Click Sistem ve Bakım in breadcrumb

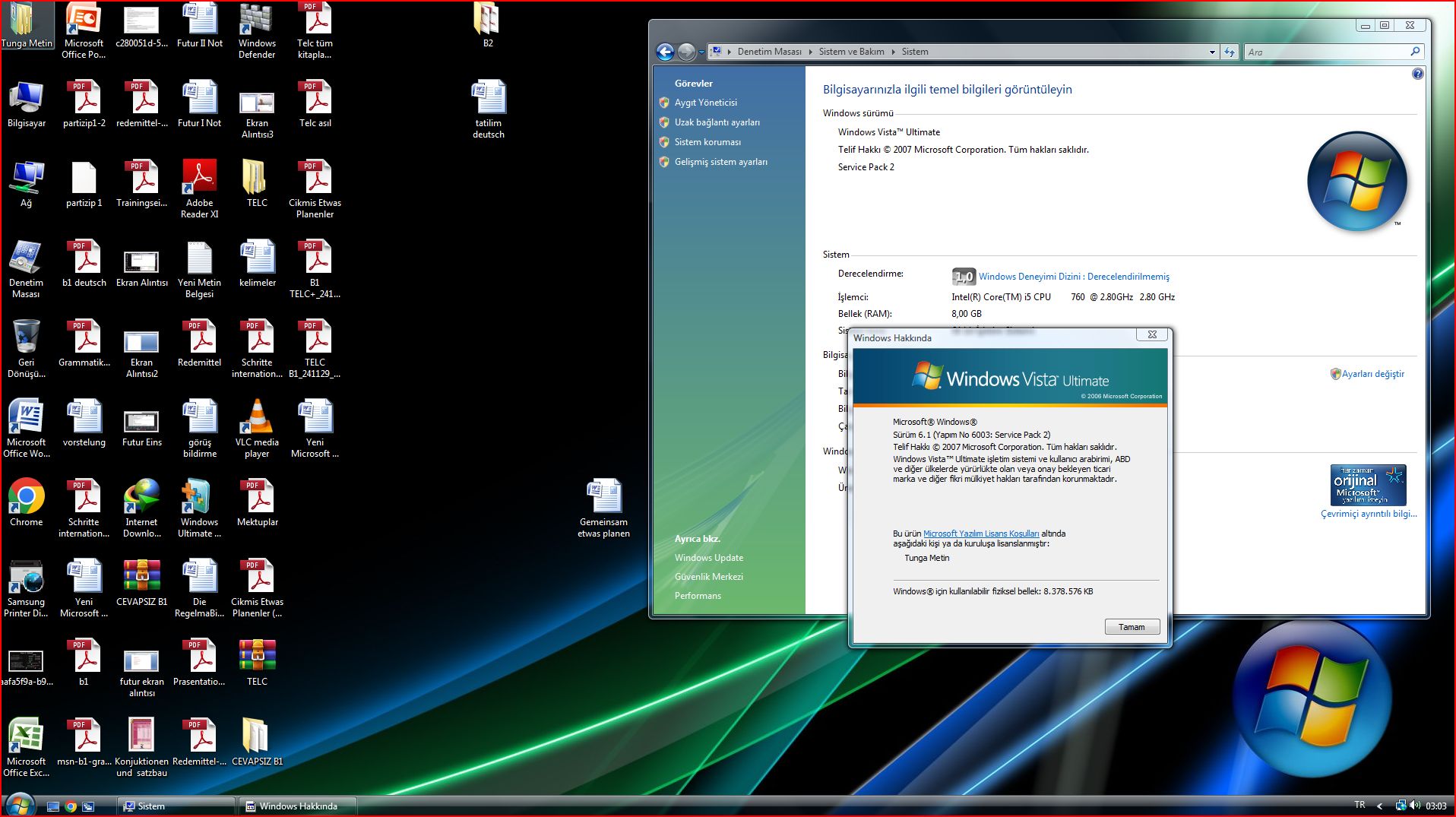coord(851,52)
